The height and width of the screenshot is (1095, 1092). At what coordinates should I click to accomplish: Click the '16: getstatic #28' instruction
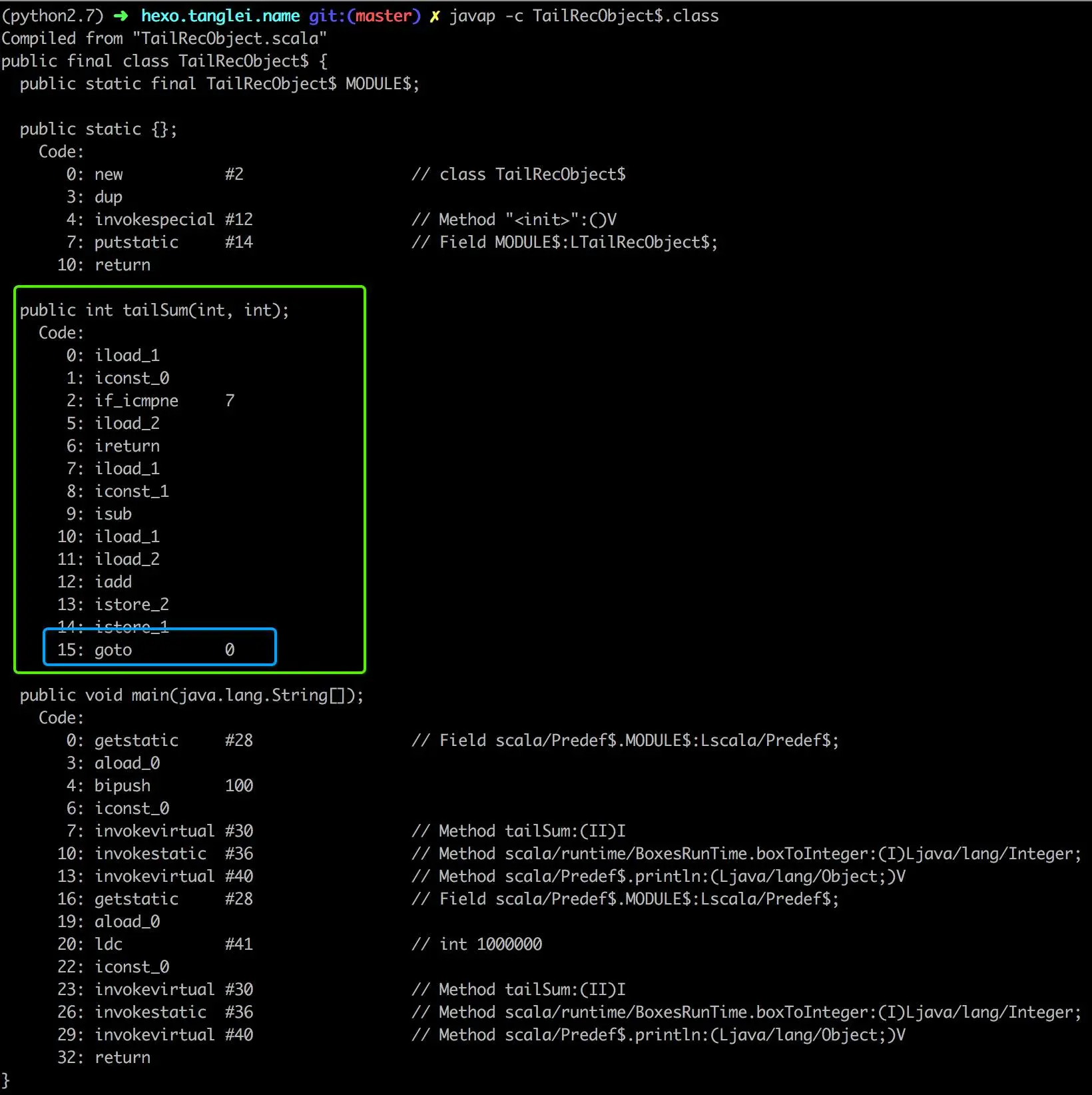155,899
